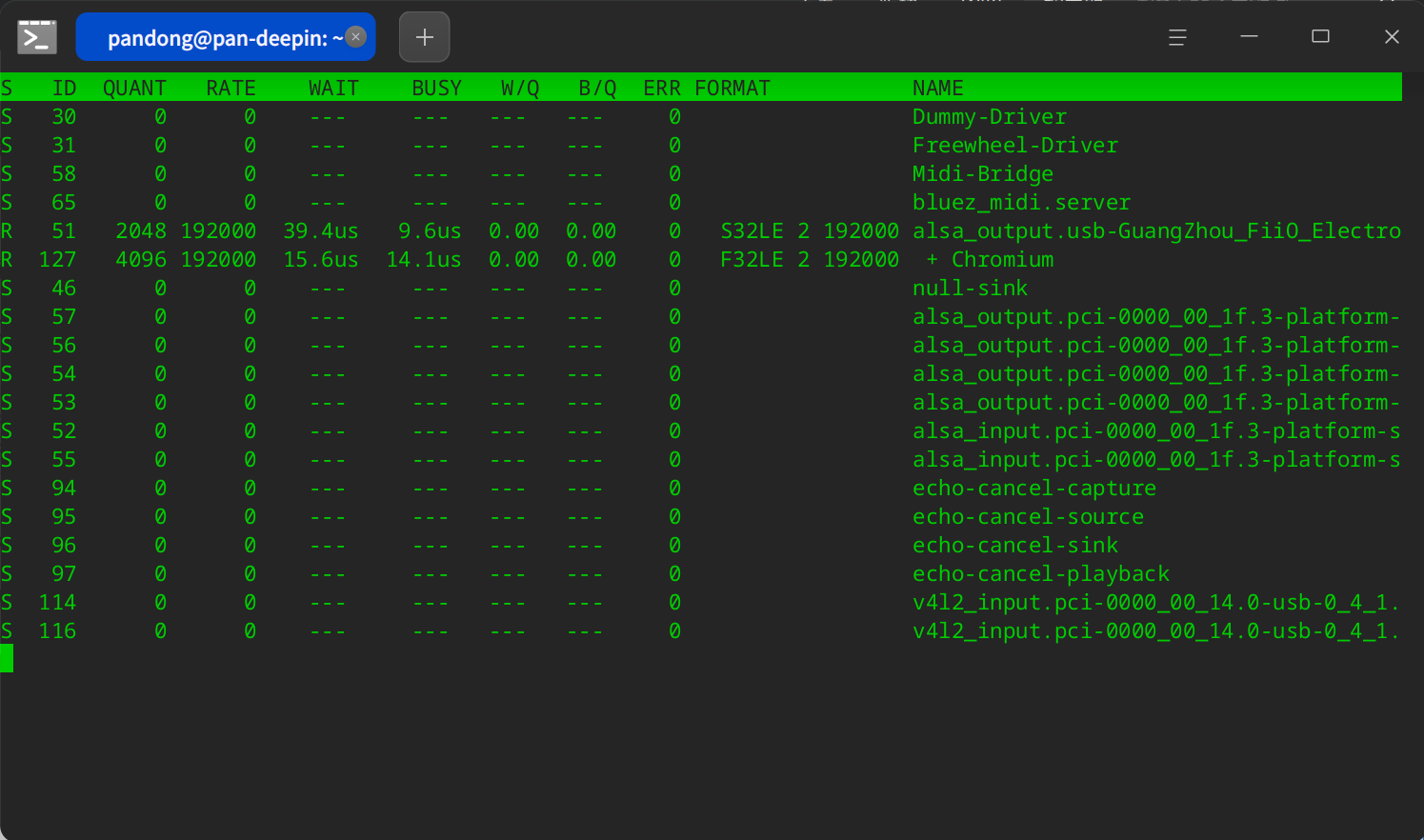
Task: Click node ID 51
Action: (x=64, y=230)
